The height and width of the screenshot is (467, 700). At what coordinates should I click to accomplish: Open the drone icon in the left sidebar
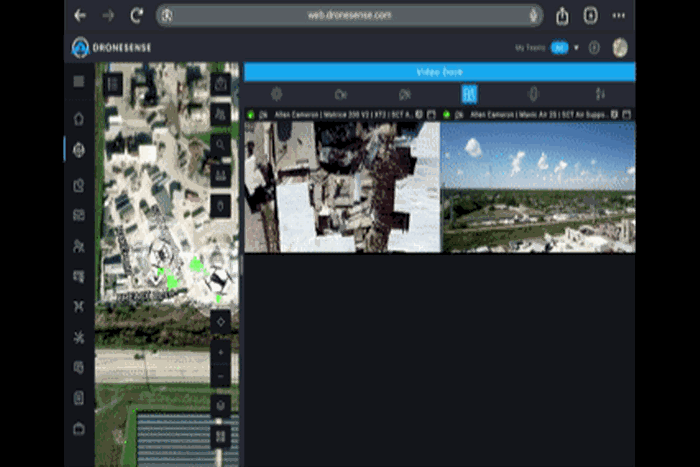coord(79,305)
